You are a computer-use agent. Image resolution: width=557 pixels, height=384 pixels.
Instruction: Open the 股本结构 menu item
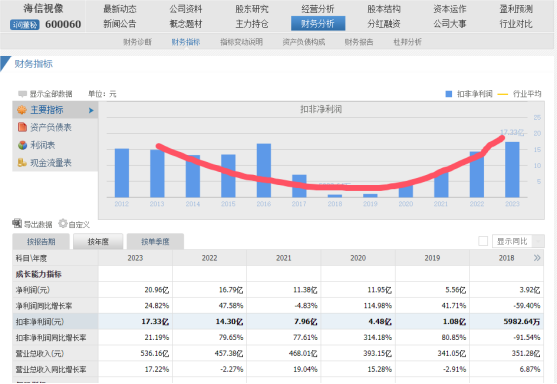pos(384,9)
